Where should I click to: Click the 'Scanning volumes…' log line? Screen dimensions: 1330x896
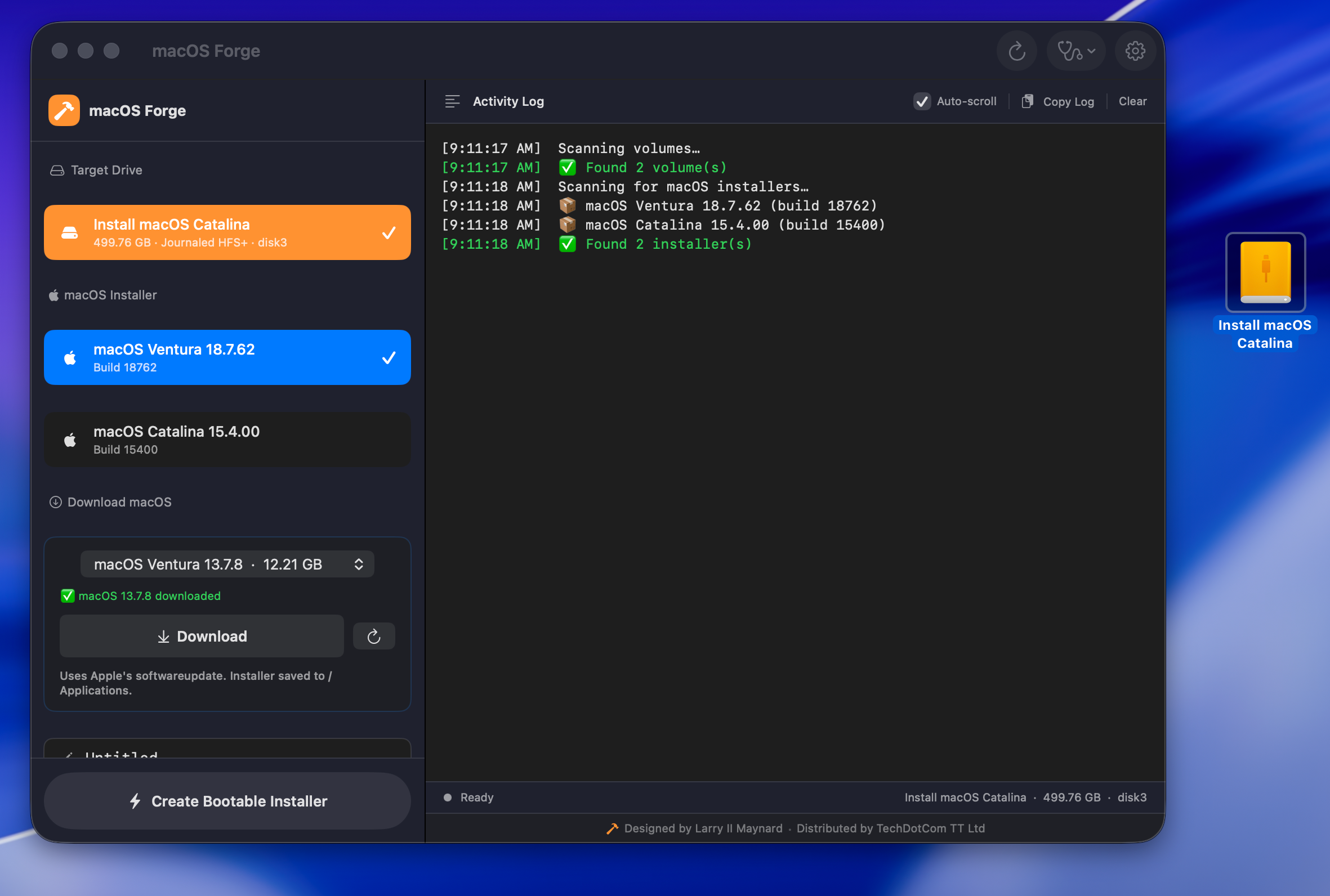[629, 149]
